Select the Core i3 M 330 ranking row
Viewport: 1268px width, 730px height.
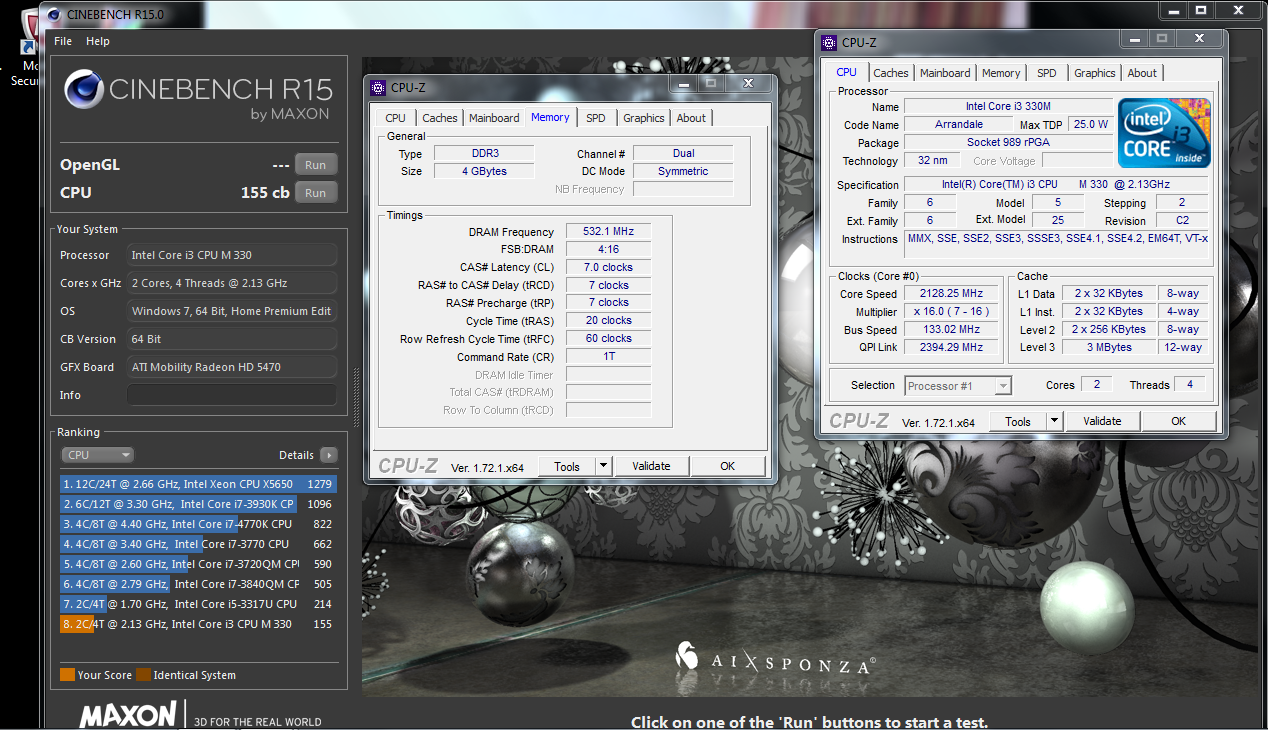[x=198, y=624]
